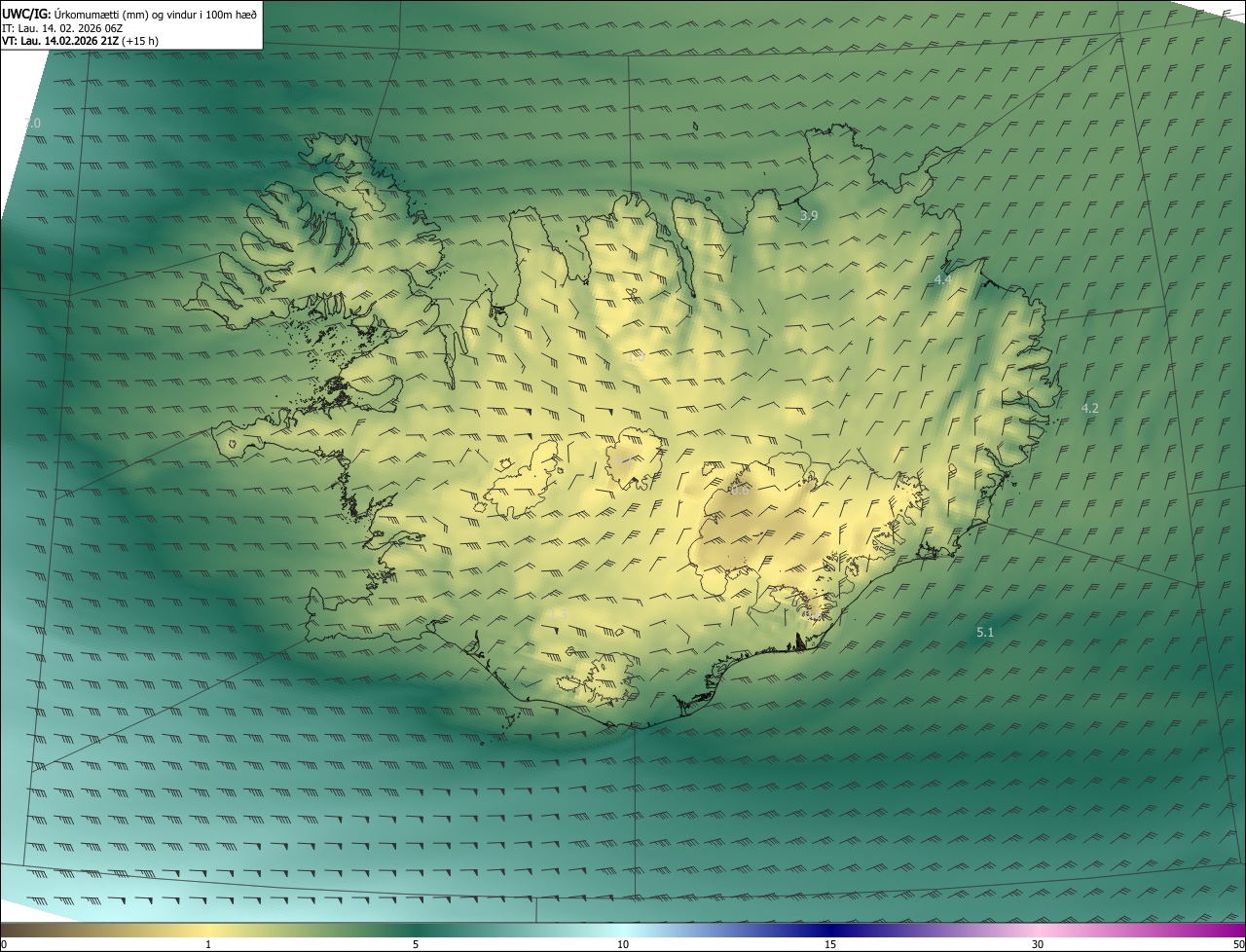Screen dimensions: 1246x952
Task: Click the 5 tick label on the color scale
Action: pos(416,944)
